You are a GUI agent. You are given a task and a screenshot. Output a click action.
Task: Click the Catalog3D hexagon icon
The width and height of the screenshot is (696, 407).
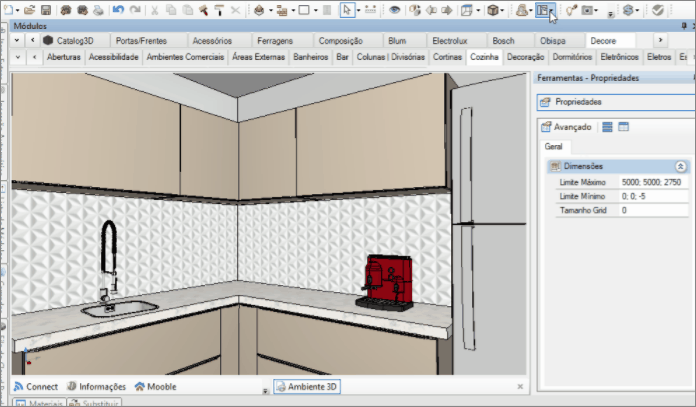48,40
